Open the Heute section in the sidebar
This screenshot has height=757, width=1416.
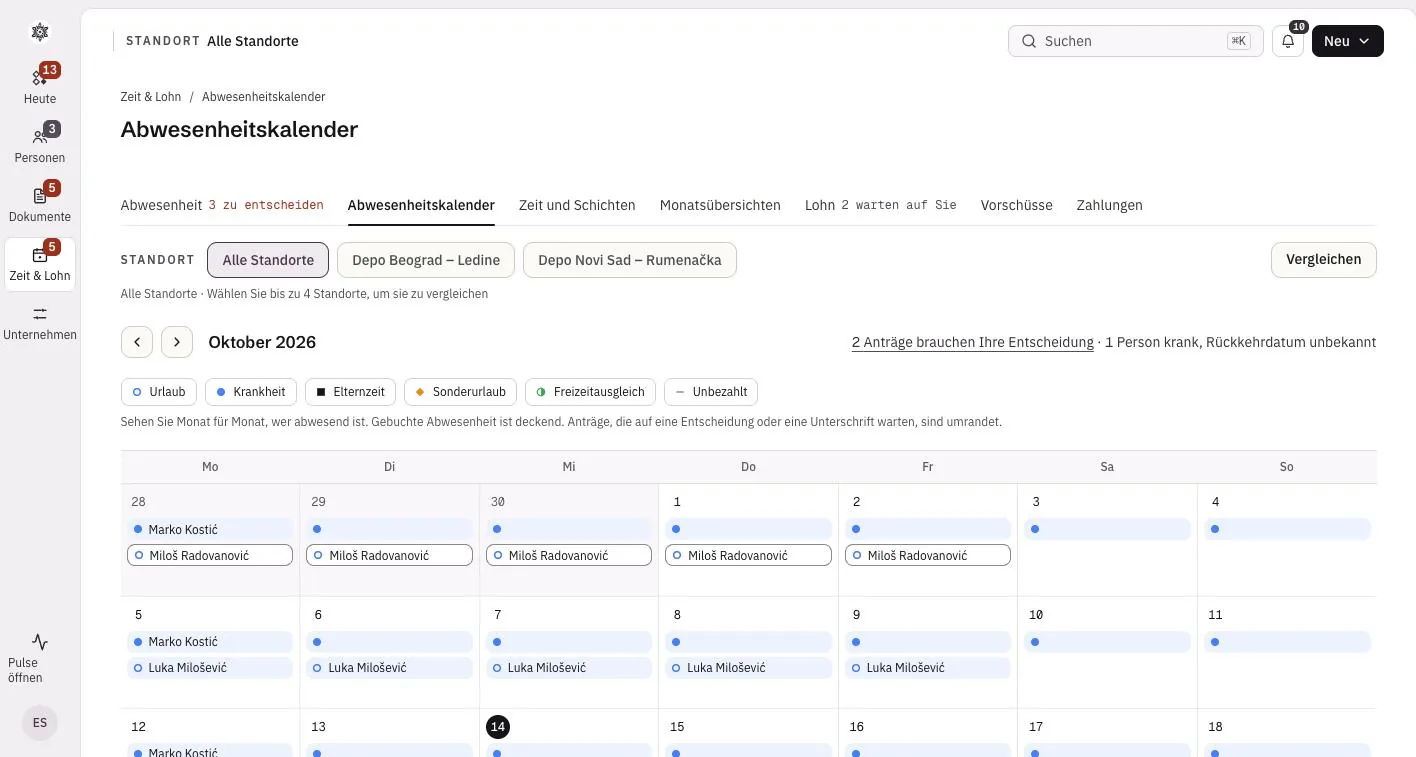[40, 86]
